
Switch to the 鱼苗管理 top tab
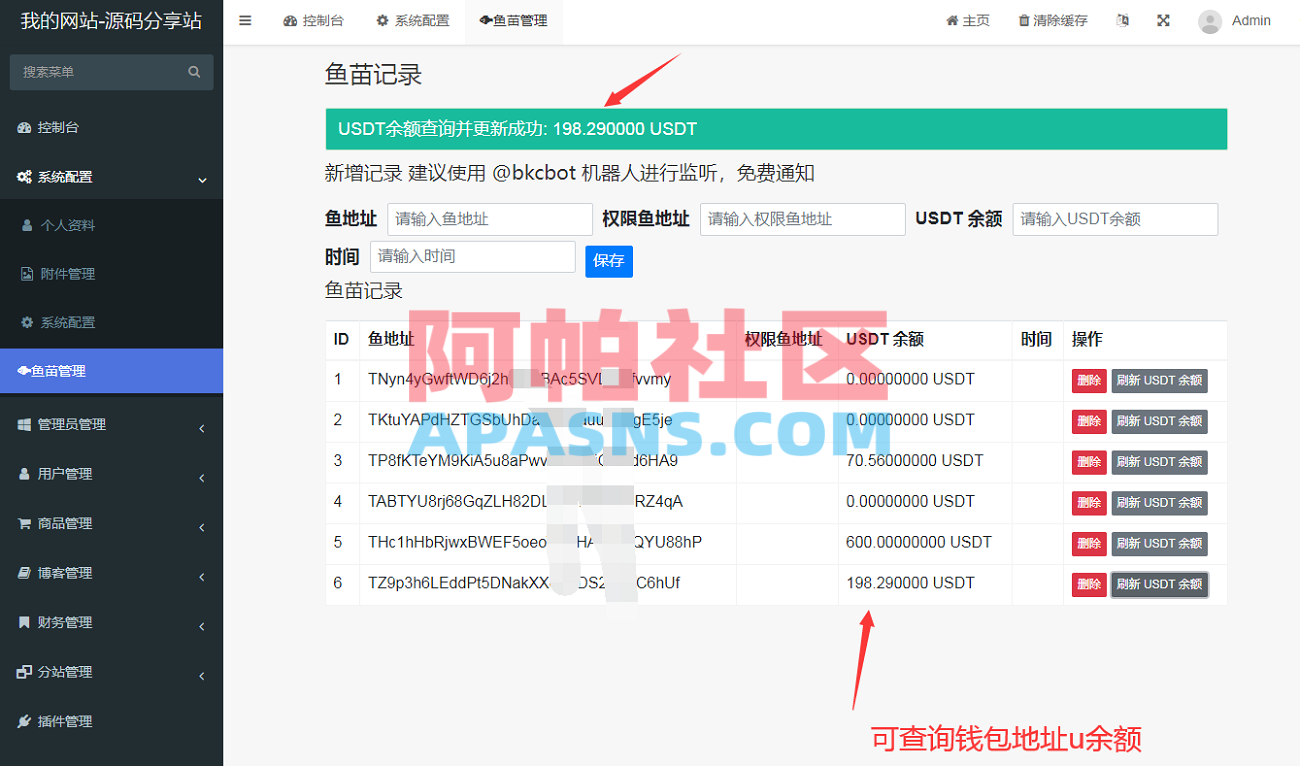(x=514, y=20)
